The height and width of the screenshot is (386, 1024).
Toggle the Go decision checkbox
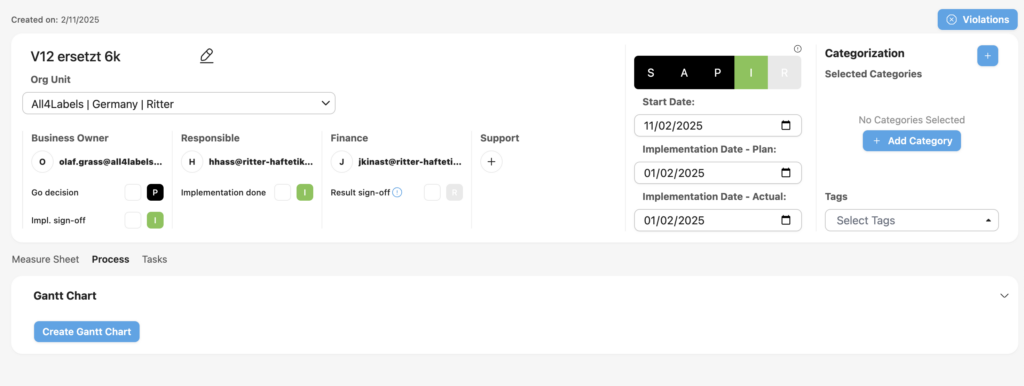(133, 192)
